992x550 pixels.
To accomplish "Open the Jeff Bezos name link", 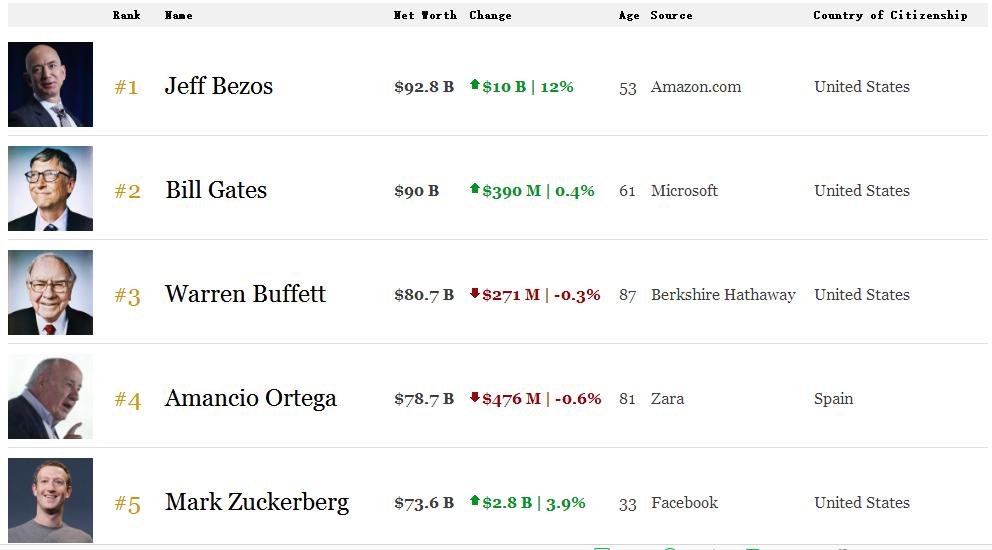I will coord(219,86).
